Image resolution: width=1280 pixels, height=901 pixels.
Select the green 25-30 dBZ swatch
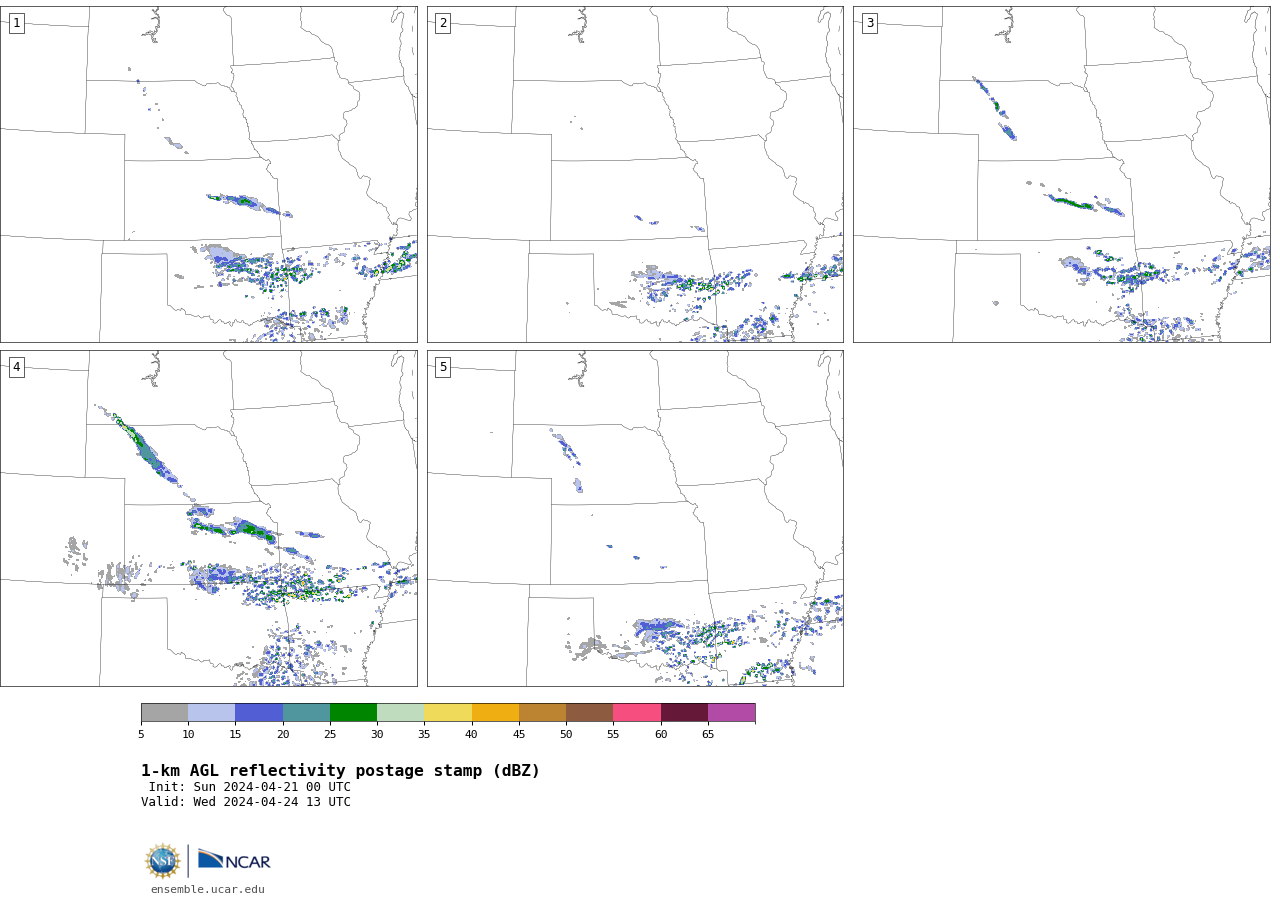point(353,713)
